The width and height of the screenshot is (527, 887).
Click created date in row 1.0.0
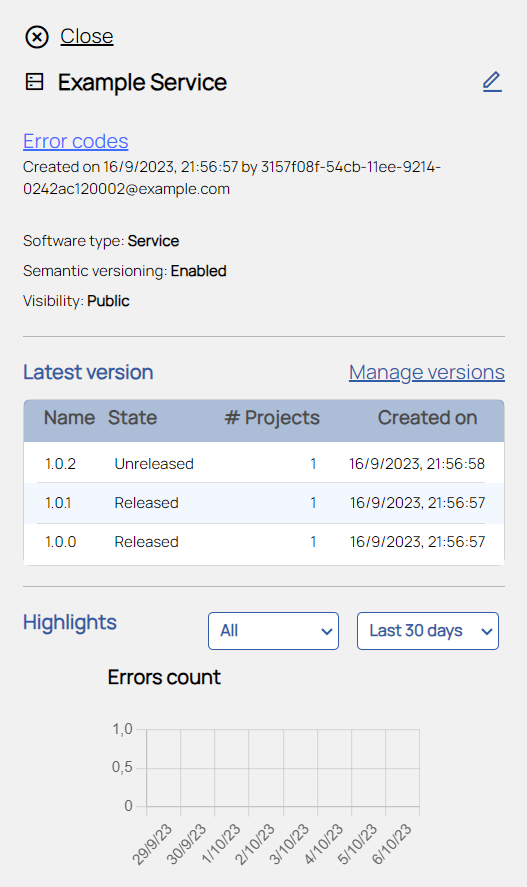coord(417,542)
